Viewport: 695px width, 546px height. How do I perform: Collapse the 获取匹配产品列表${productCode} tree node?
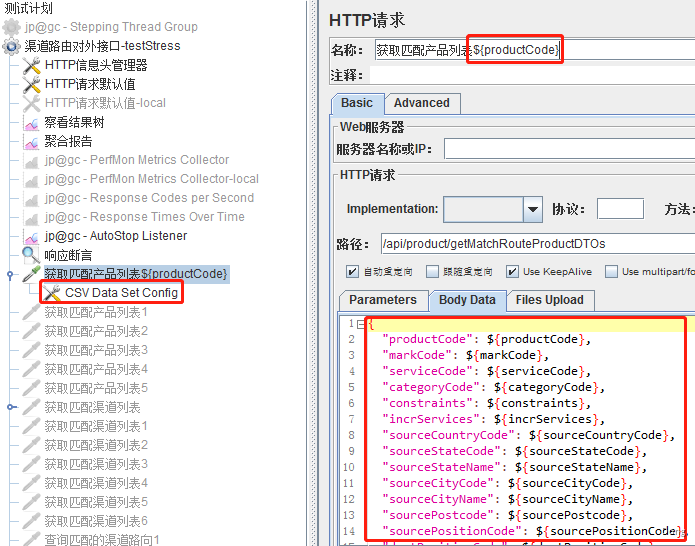pos(11,274)
